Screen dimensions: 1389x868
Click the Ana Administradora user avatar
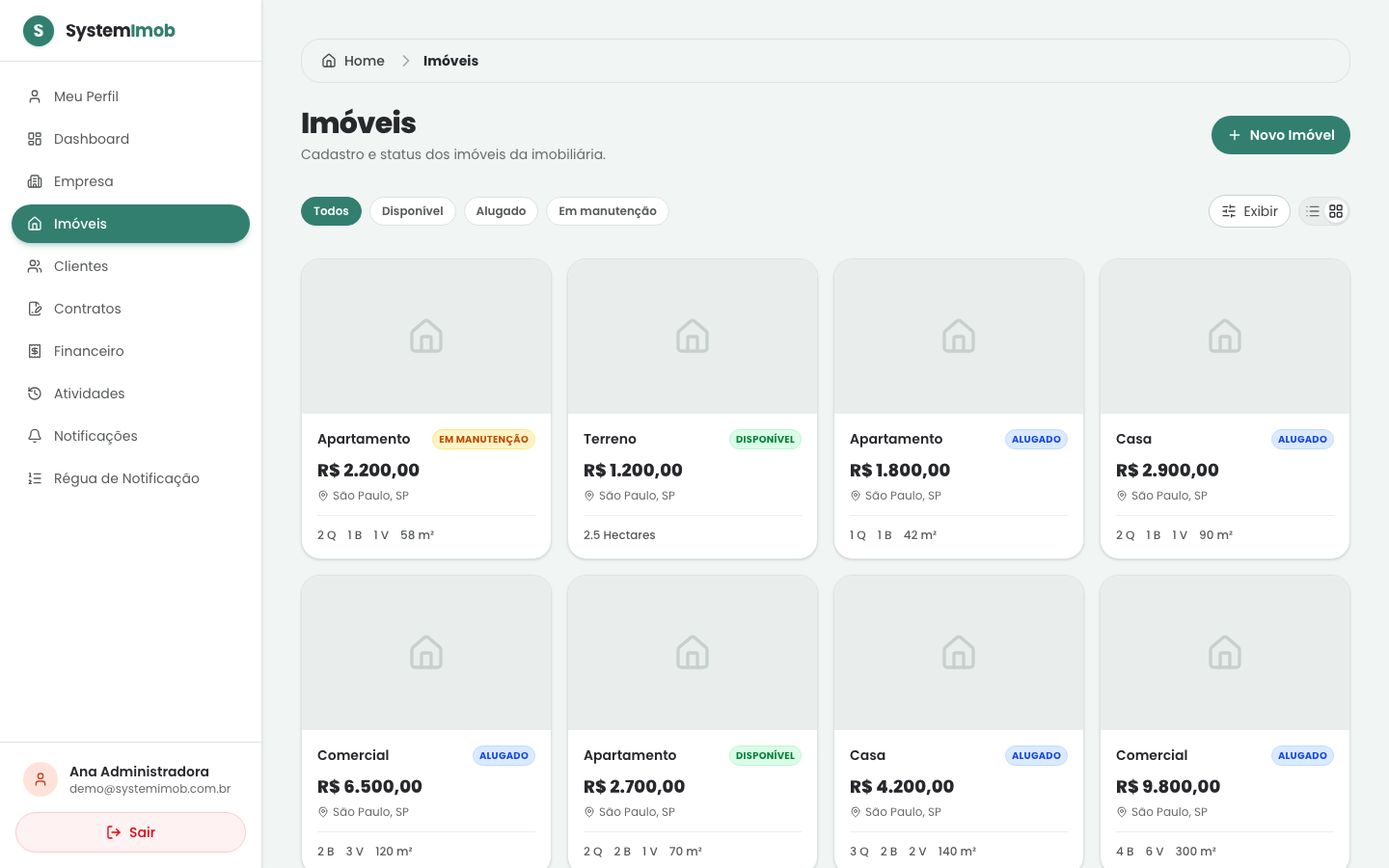(41, 779)
